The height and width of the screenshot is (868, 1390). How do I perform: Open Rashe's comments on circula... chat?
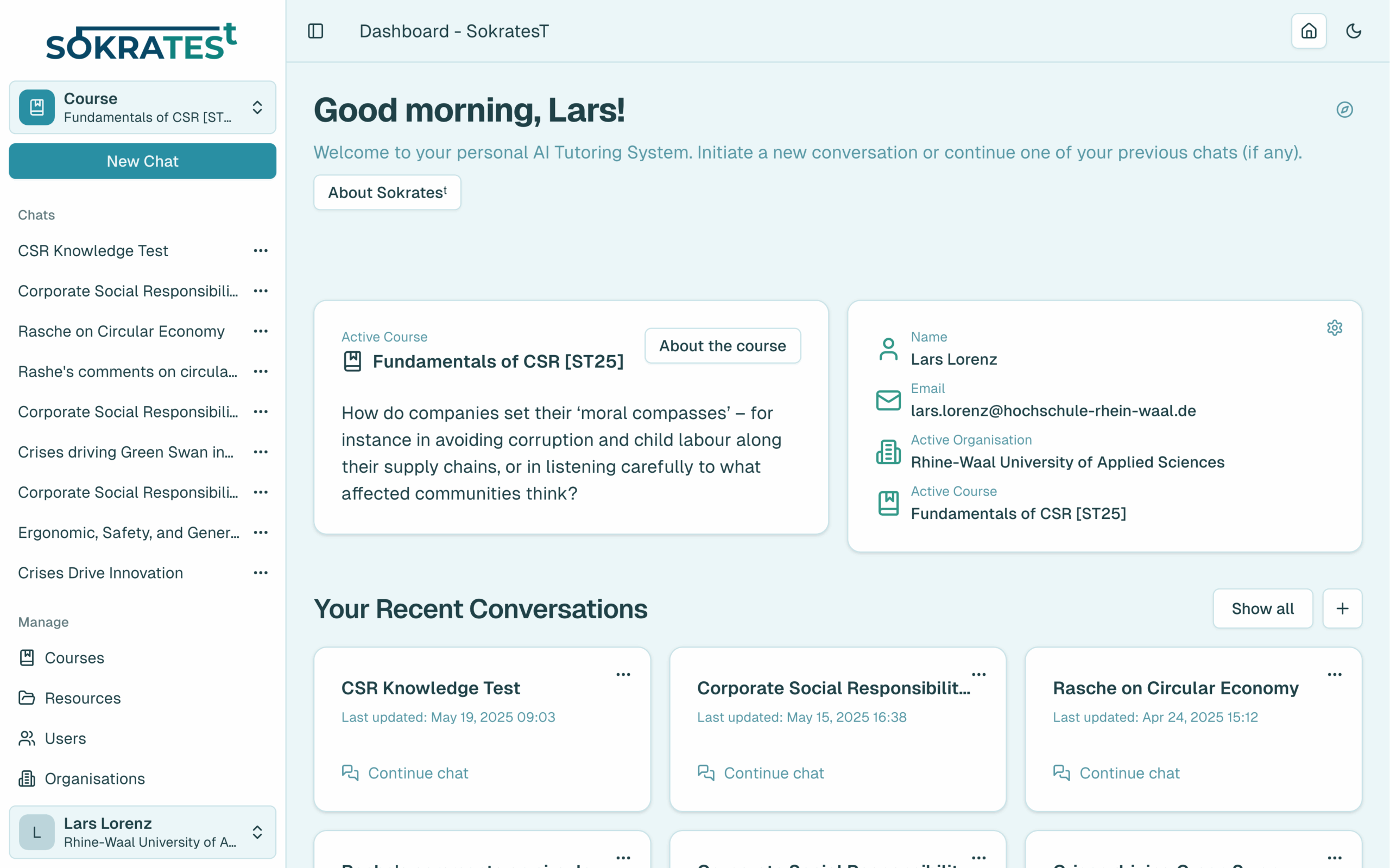pyautogui.click(x=128, y=371)
